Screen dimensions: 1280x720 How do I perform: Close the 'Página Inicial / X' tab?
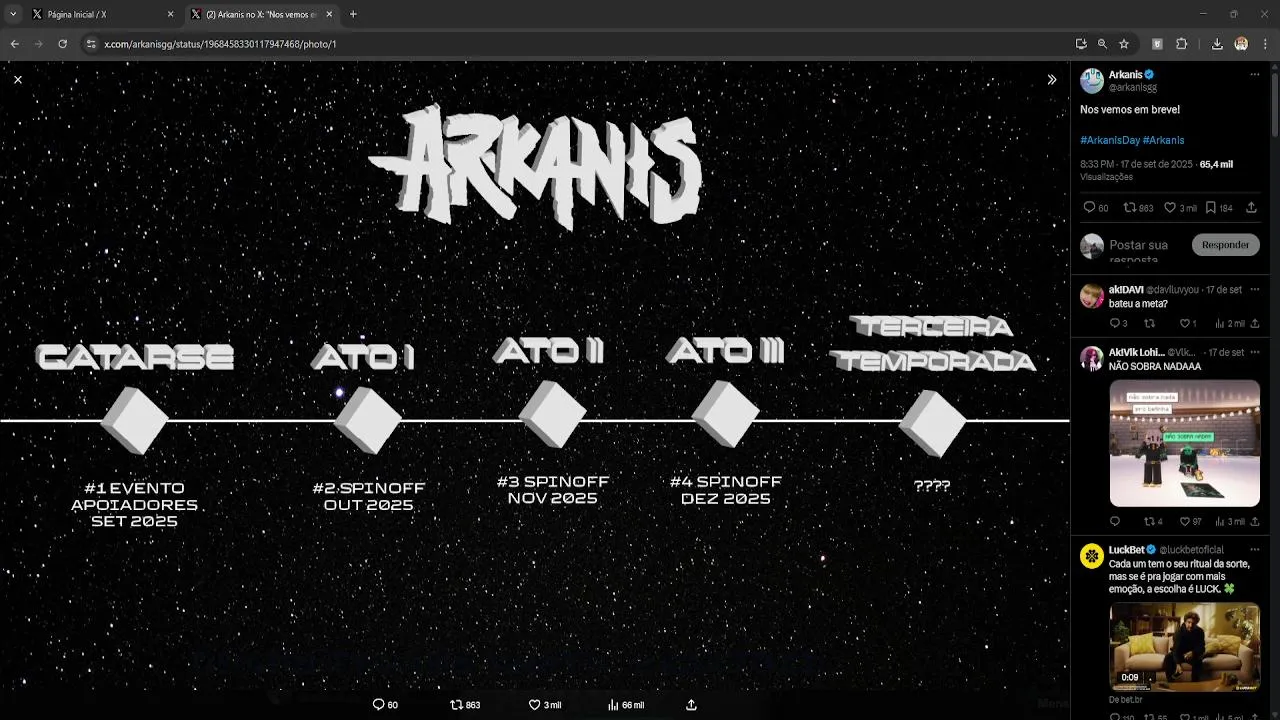click(170, 14)
